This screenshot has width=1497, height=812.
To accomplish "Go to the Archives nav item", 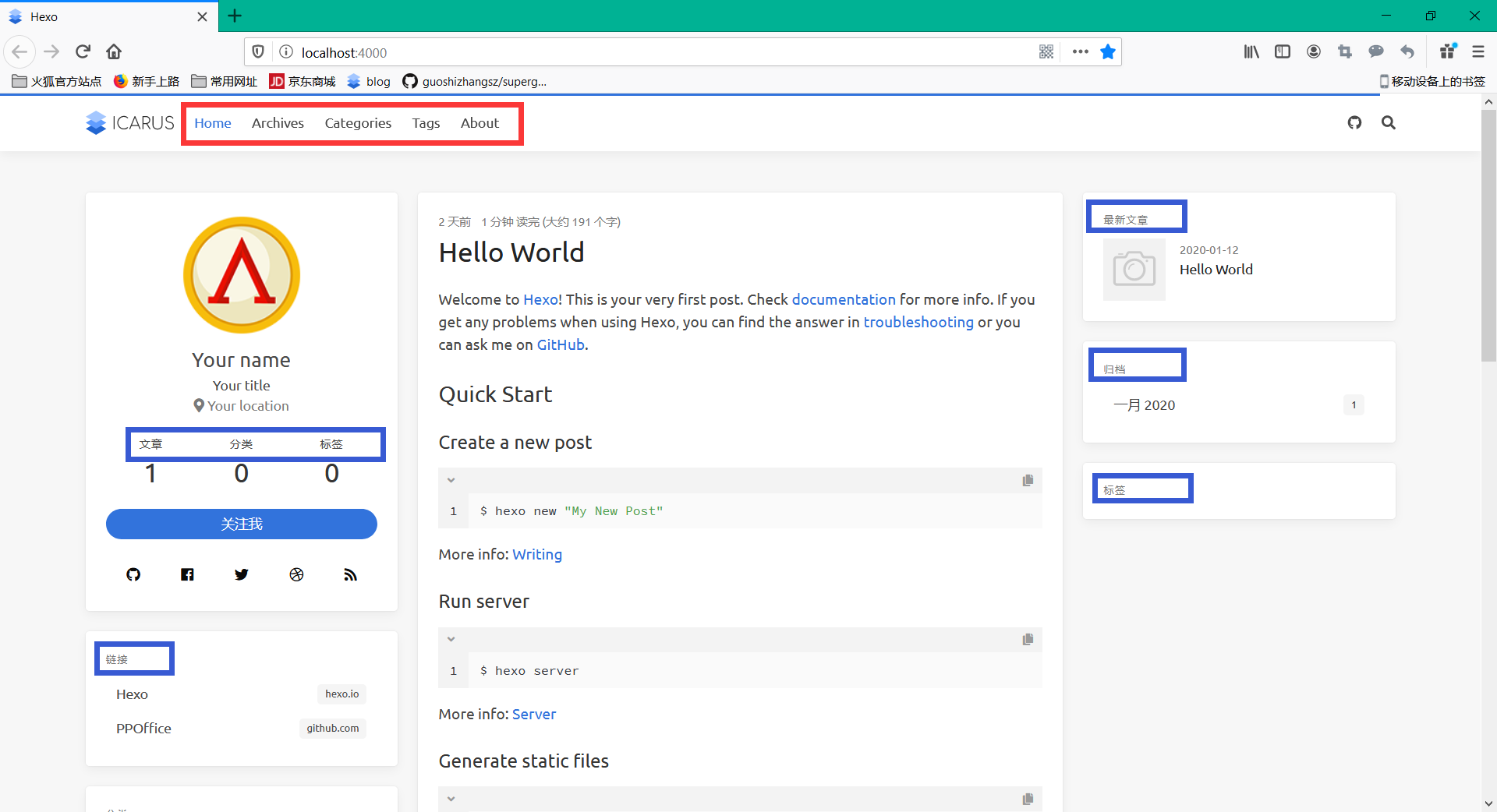I will 278,123.
